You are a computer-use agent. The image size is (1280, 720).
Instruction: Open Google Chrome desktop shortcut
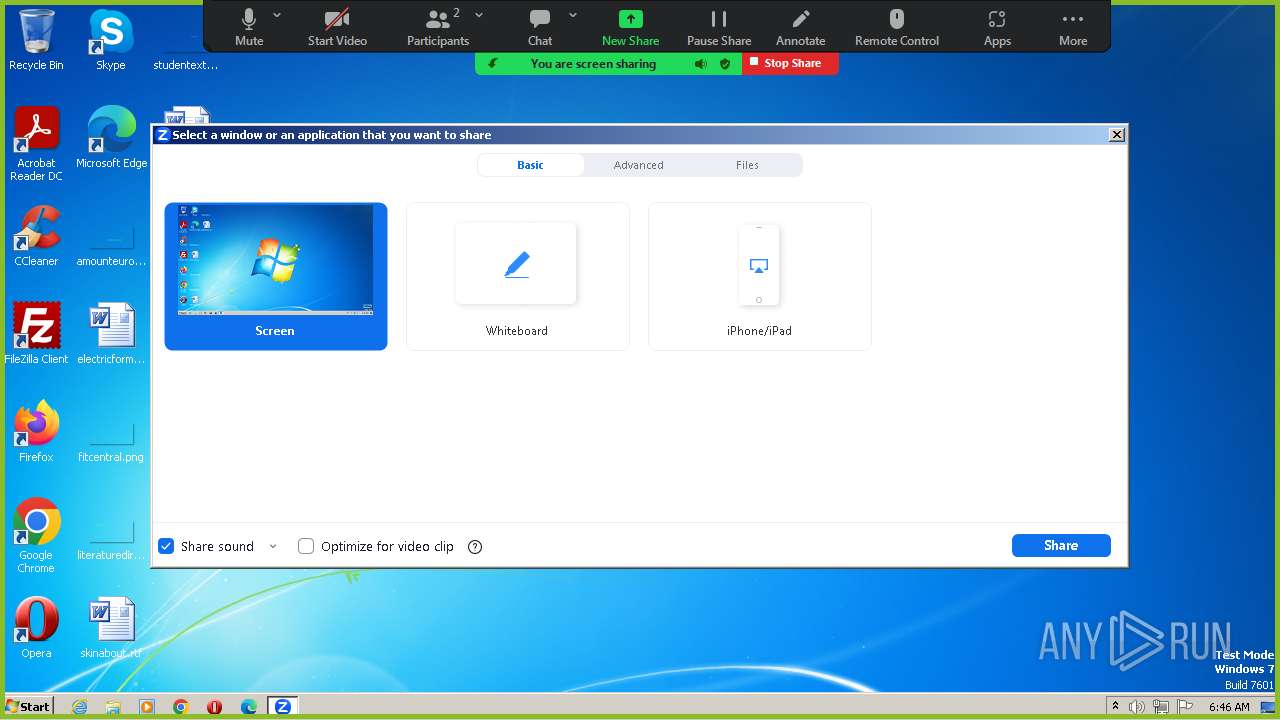point(36,535)
